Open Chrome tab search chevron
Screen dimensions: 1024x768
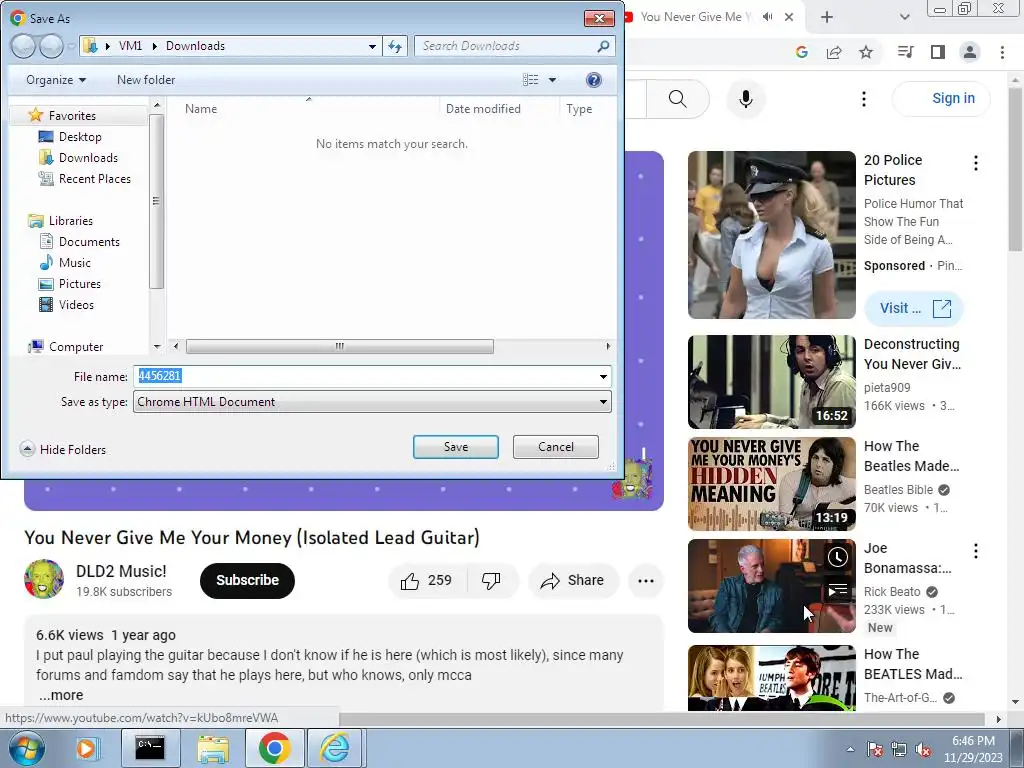904,17
